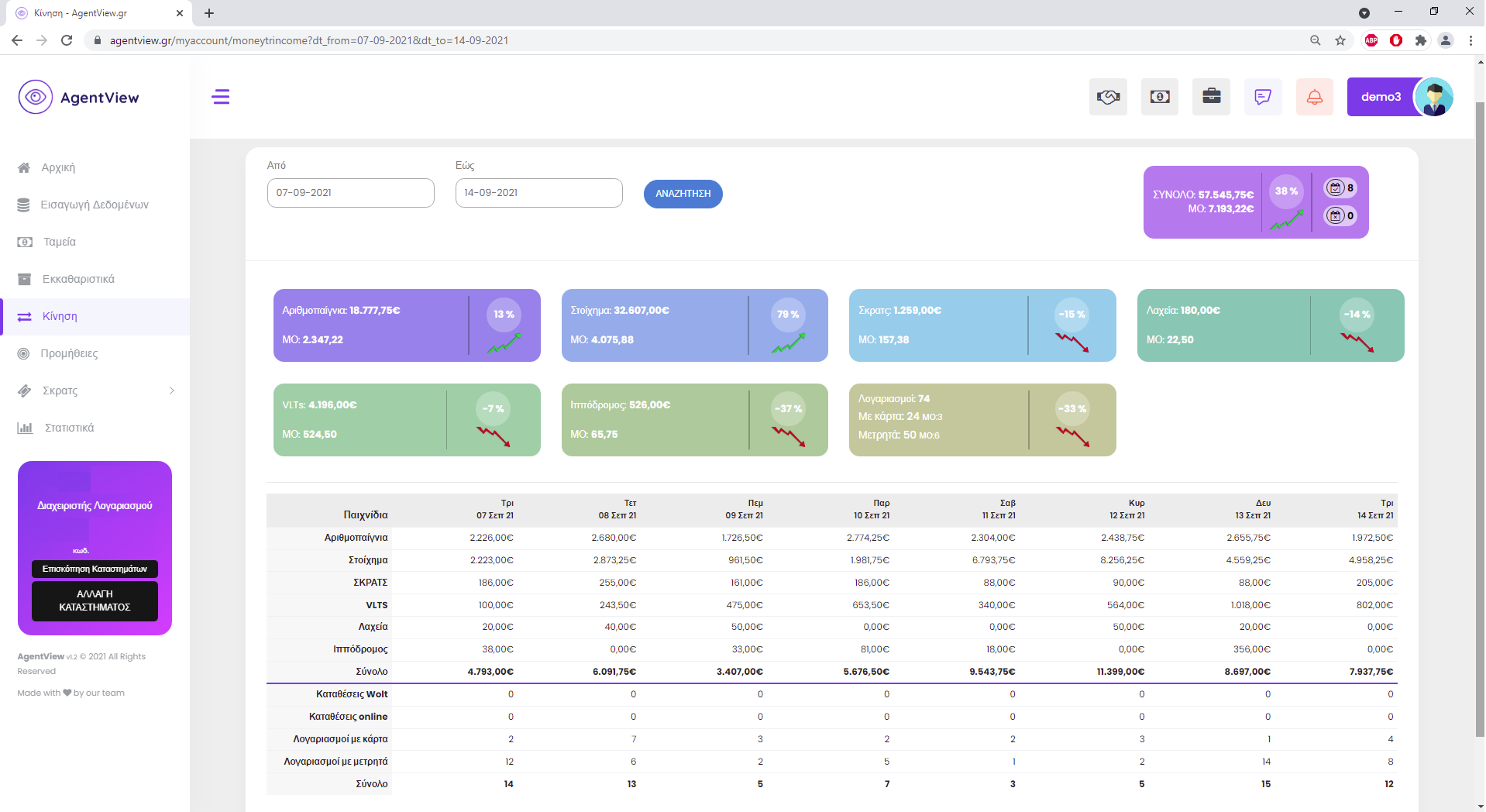Click the page vertical scrollbar
The image size is (1486, 812).
(1479, 418)
